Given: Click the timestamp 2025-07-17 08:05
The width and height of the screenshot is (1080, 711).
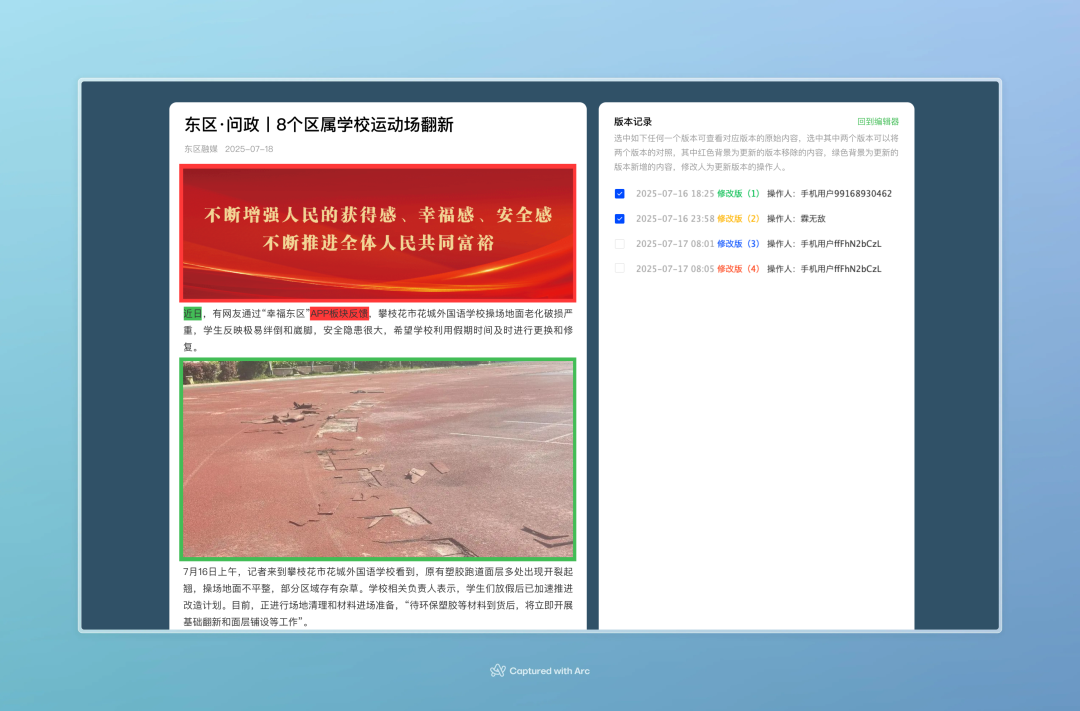Looking at the screenshot, I should pos(674,269).
